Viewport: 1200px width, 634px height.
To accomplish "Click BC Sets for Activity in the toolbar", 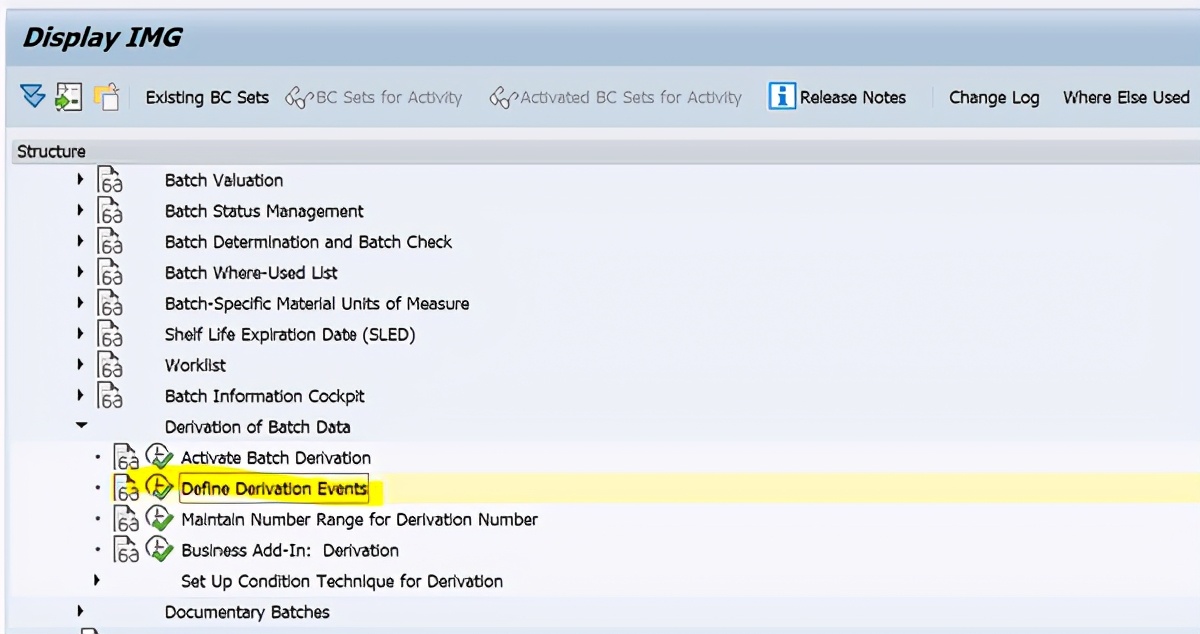I will (375, 97).
